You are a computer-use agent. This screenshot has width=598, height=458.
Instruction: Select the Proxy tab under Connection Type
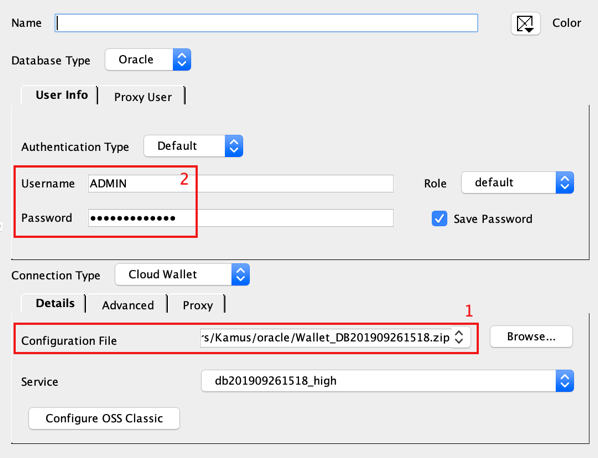pos(198,305)
